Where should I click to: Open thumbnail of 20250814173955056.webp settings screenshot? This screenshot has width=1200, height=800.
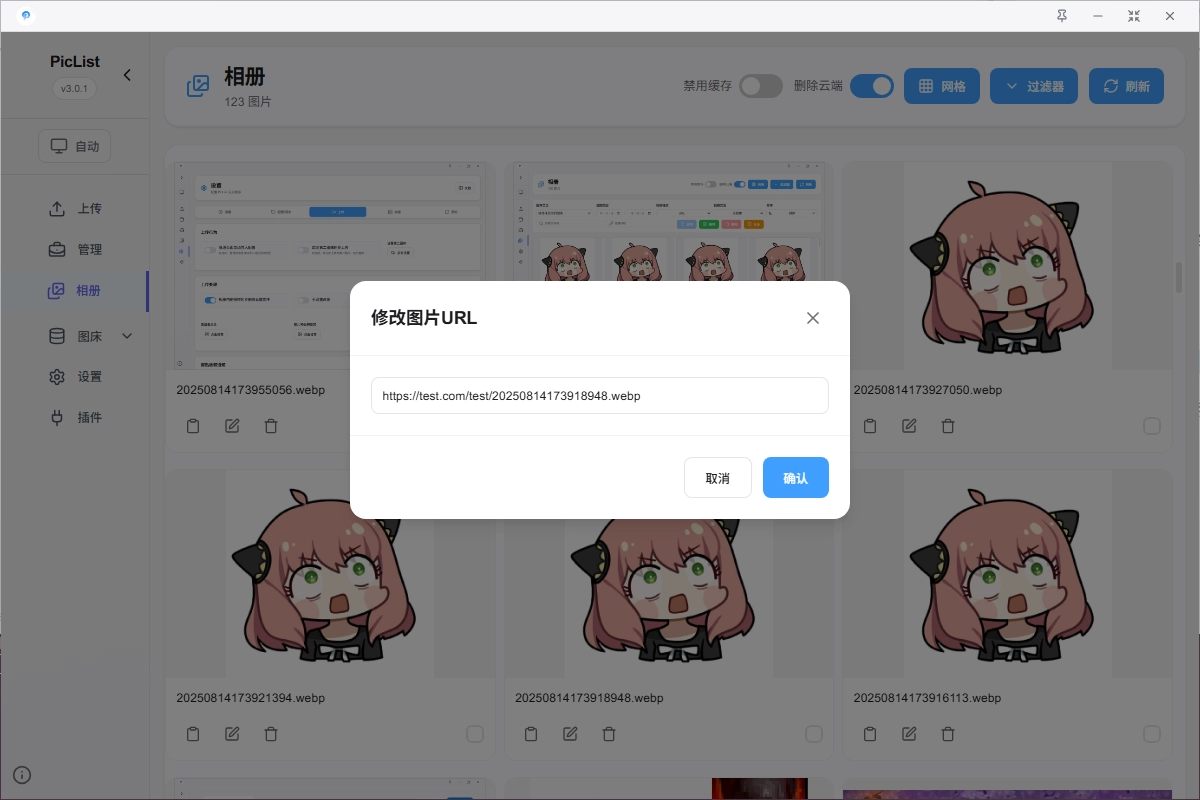[329, 266]
